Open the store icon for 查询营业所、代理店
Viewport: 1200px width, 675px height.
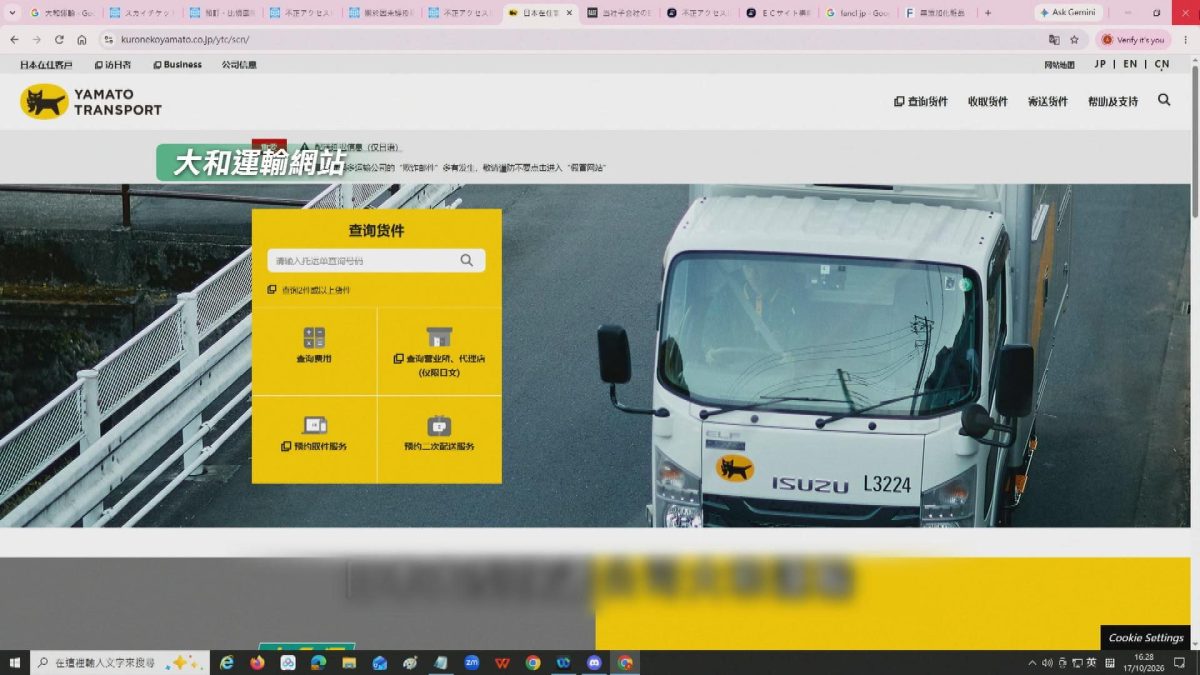(439, 336)
